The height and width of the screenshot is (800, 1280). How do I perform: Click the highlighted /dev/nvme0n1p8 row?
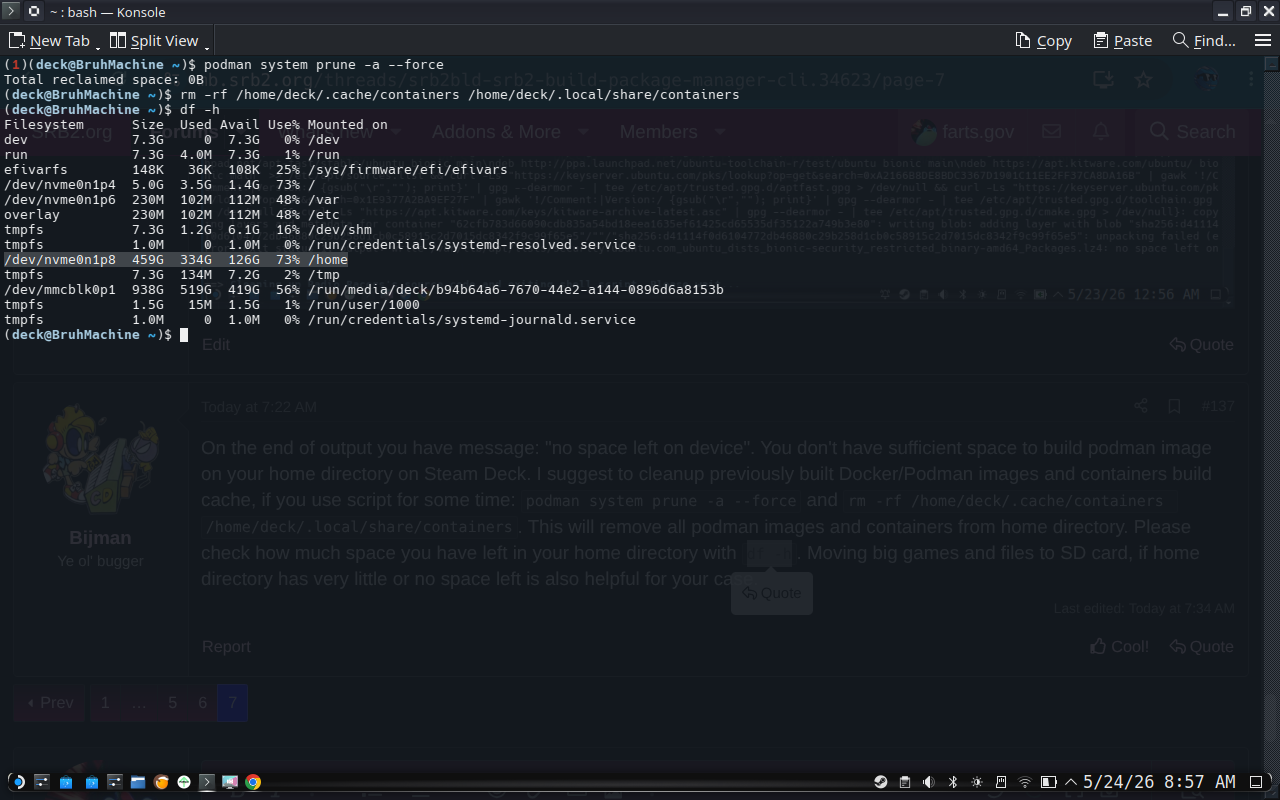176,260
